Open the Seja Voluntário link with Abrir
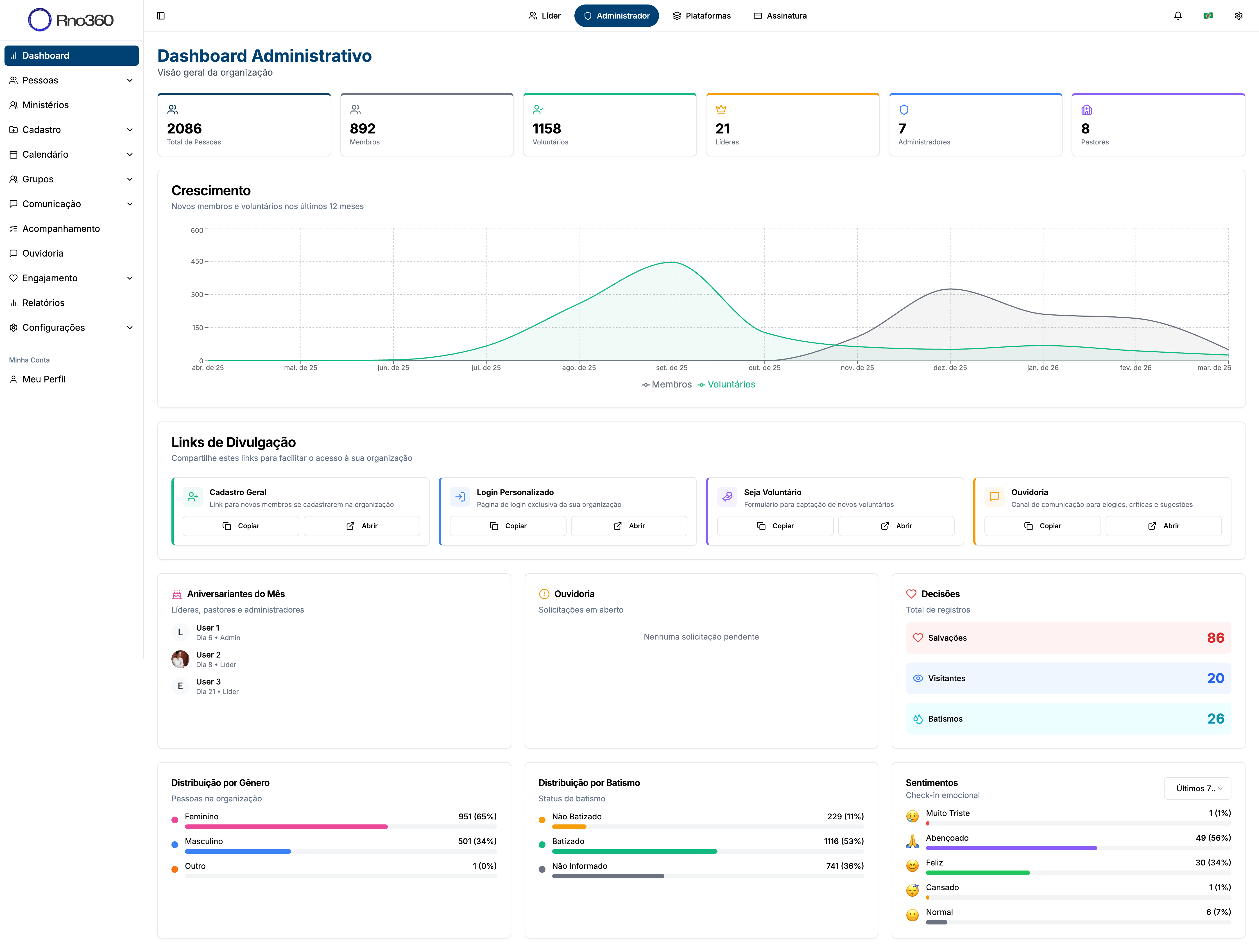 [896, 526]
